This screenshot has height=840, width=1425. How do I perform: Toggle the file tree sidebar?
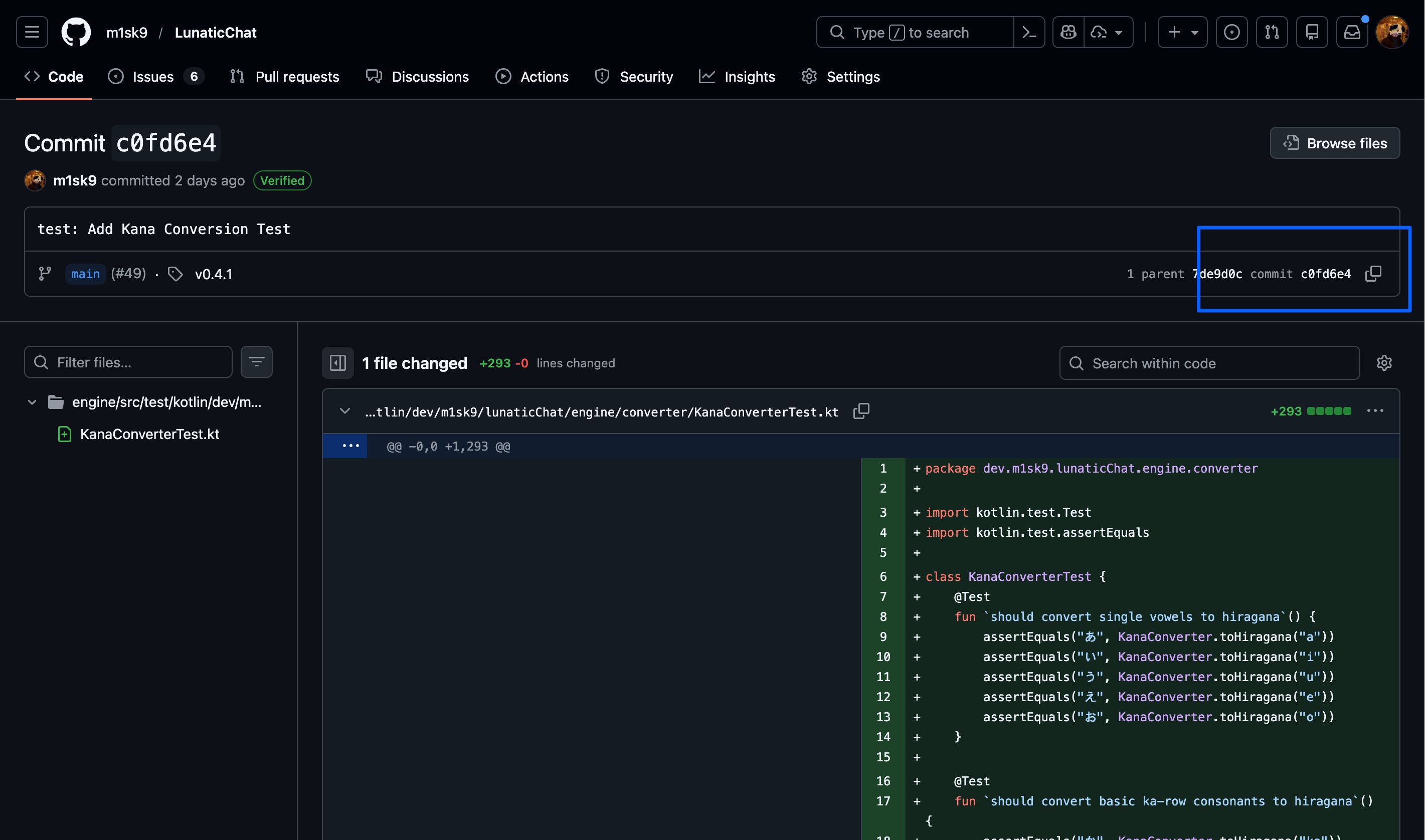(338, 363)
